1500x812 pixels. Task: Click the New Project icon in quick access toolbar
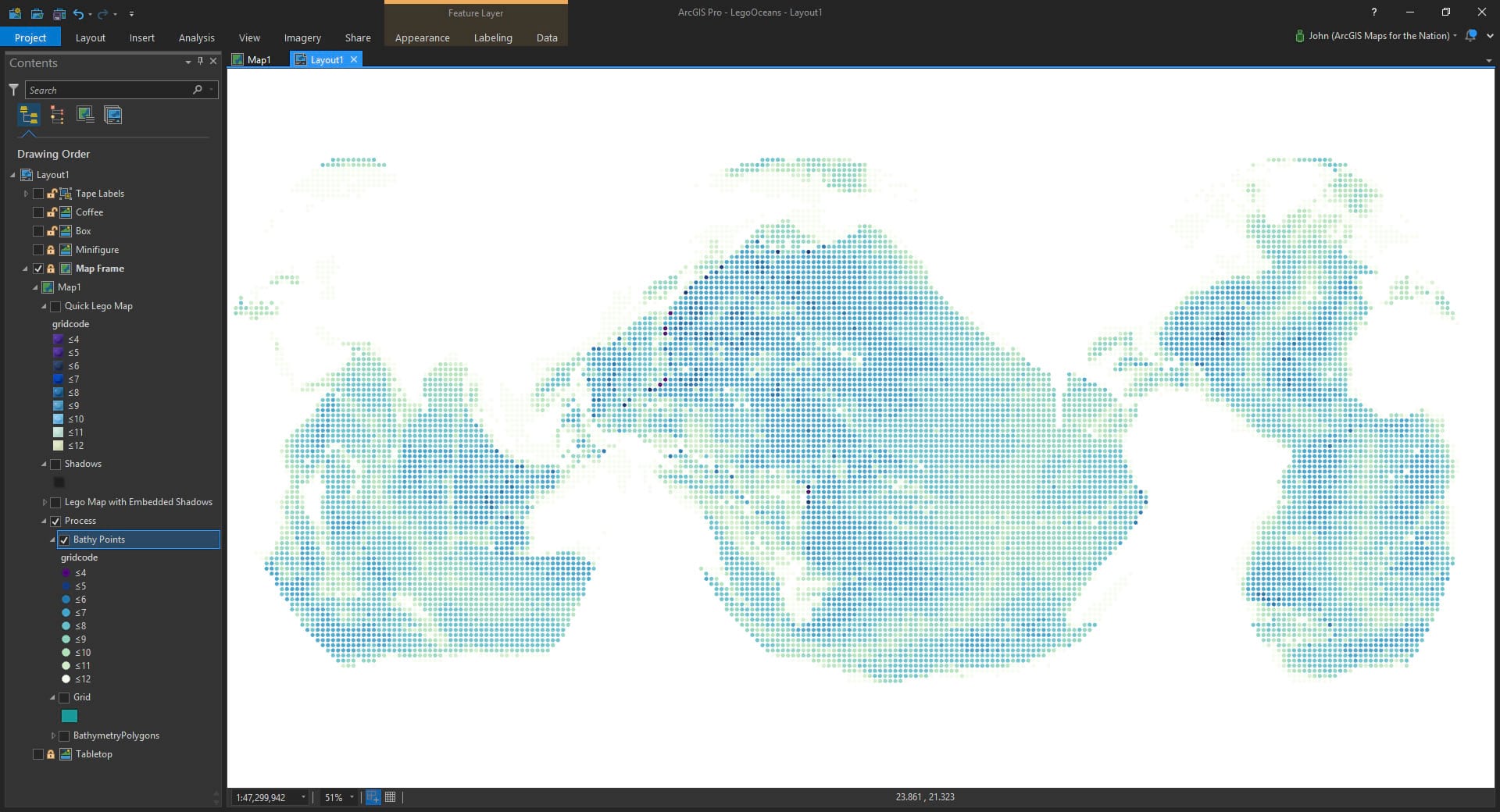(15, 13)
